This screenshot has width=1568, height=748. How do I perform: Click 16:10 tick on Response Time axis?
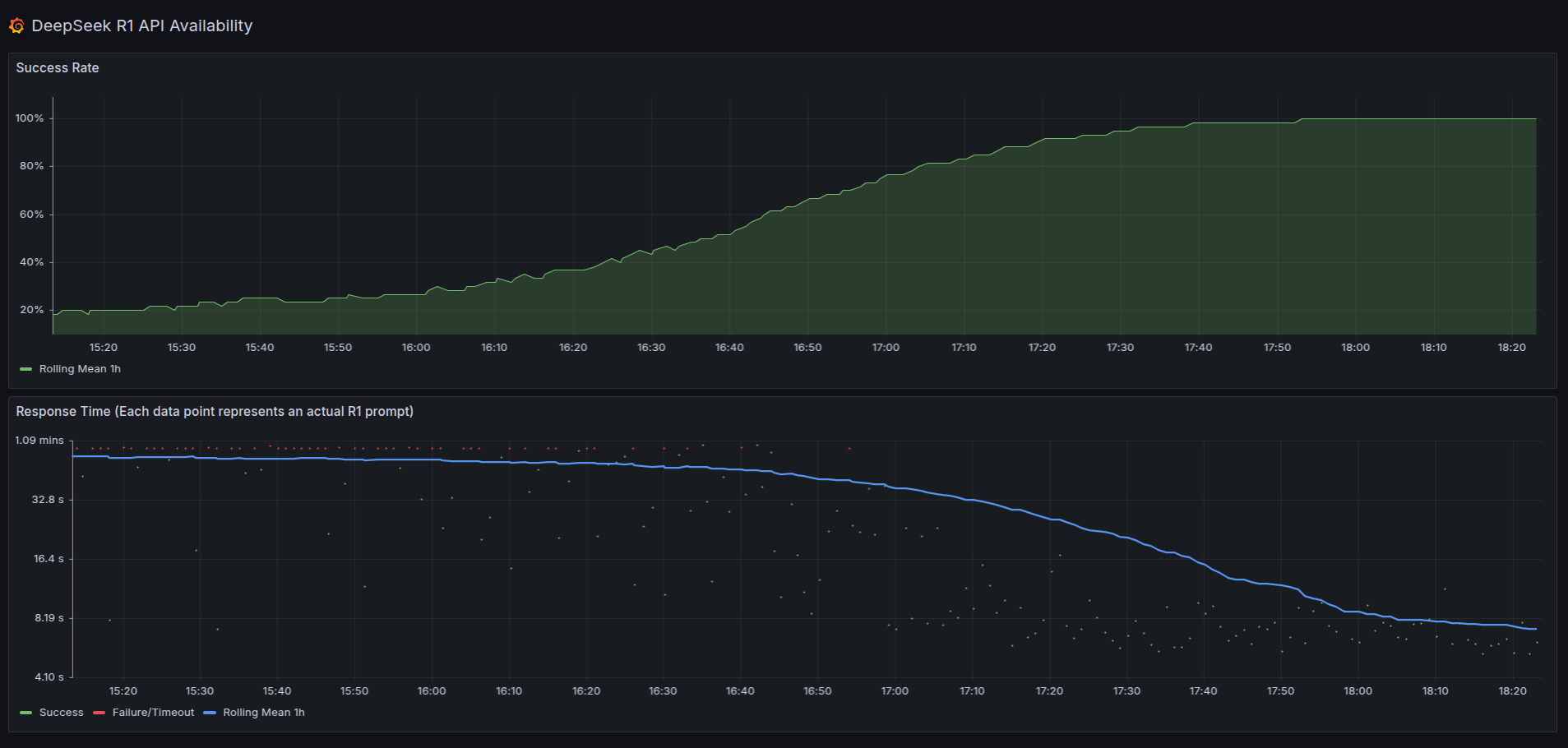(x=509, y=691)
